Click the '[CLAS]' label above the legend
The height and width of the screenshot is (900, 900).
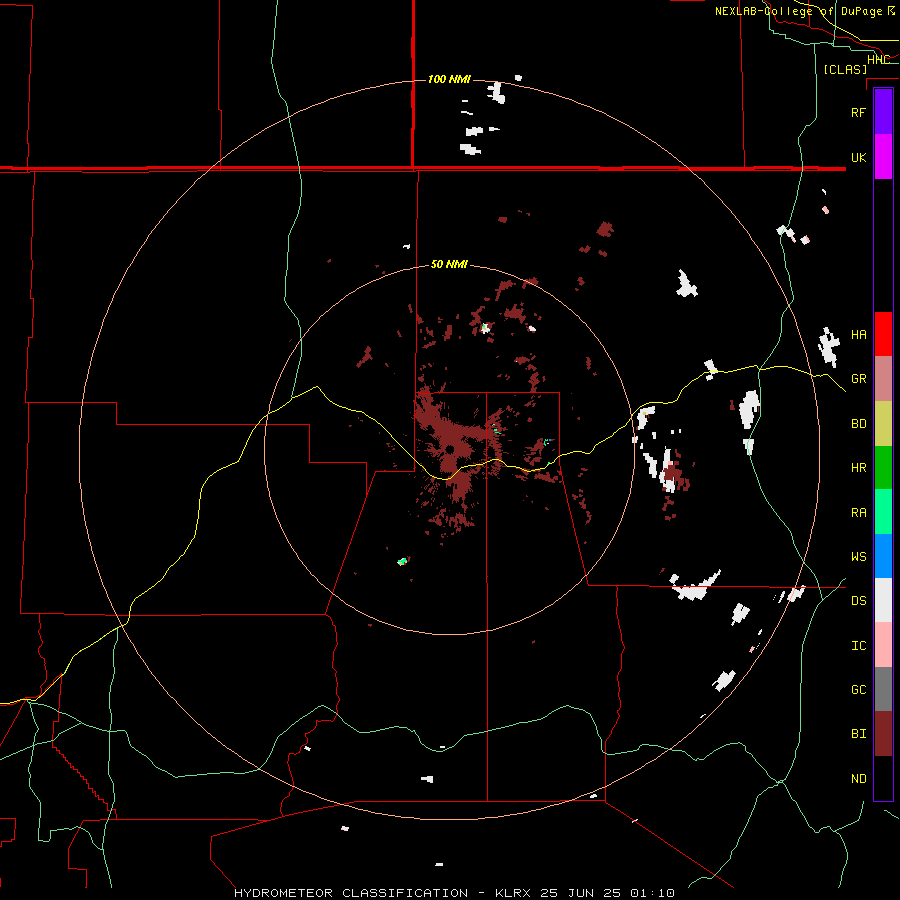coord(845,69)
